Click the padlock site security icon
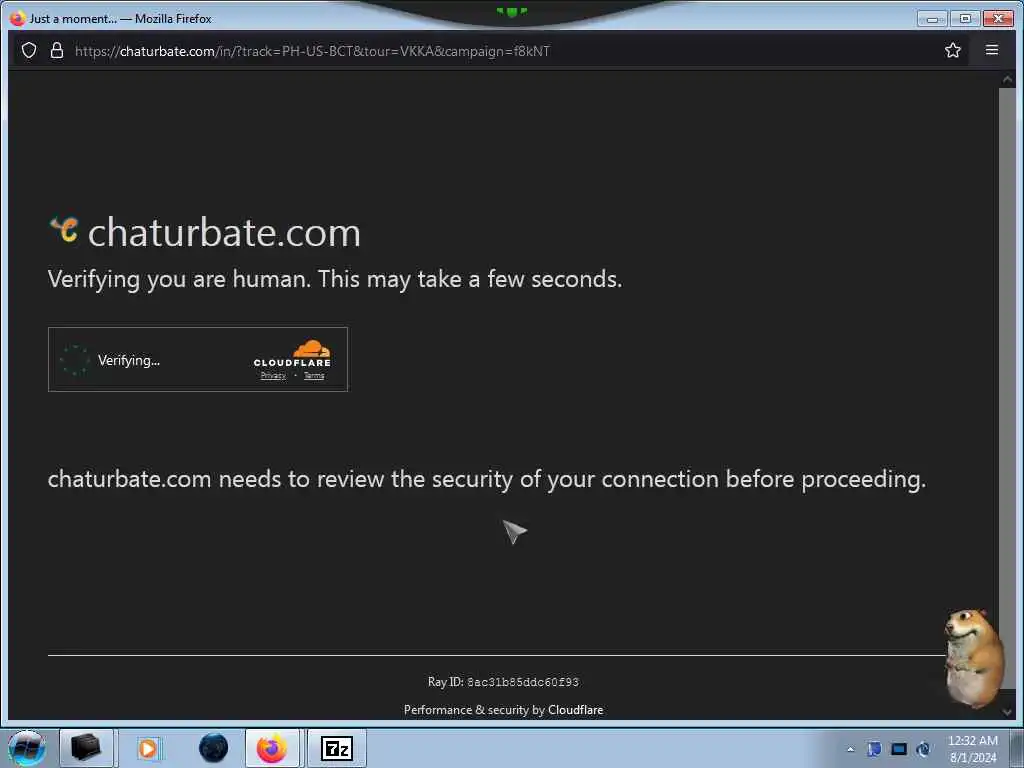This screenshot has width=1024, height=768. 57,50
